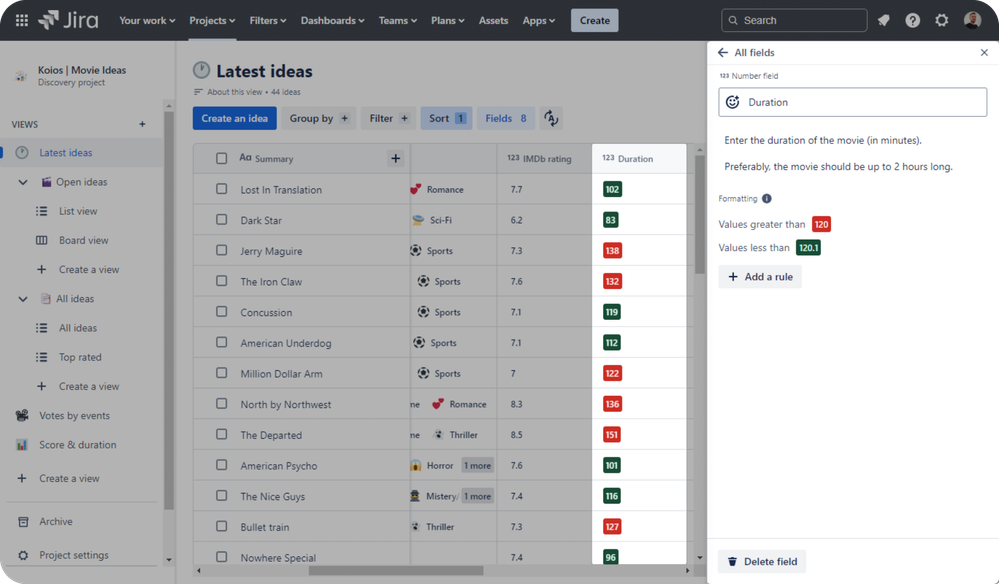Click the Project settings gear icon

tap(23, 555)
